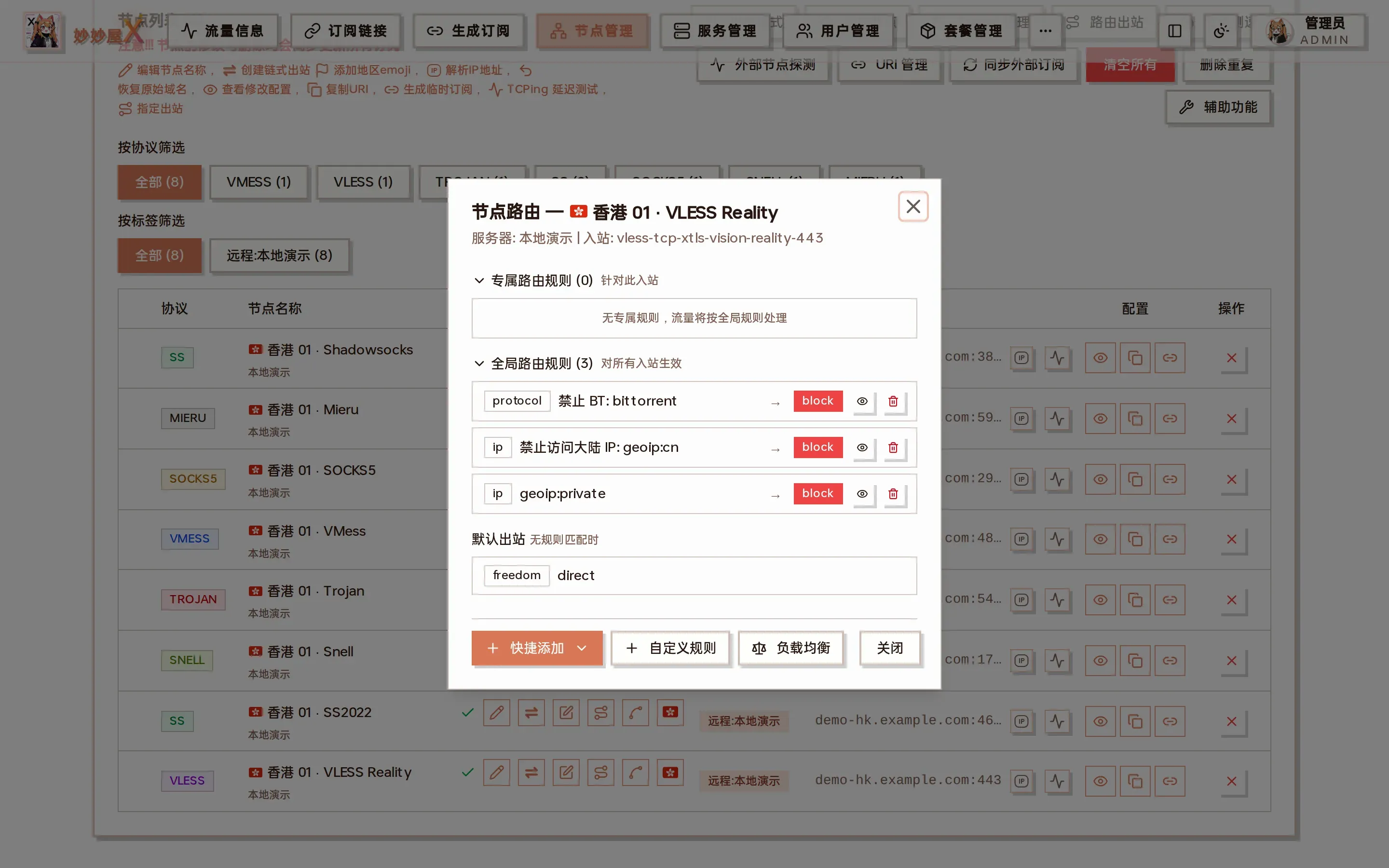
Task: Open 负载均衡 settings
Action: (791, 648)
